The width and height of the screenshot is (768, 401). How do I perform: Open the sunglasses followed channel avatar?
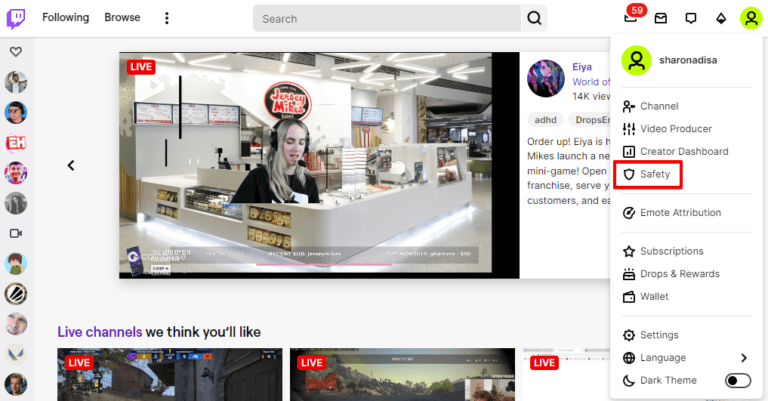pyautogui.click(x=16, y=113)
